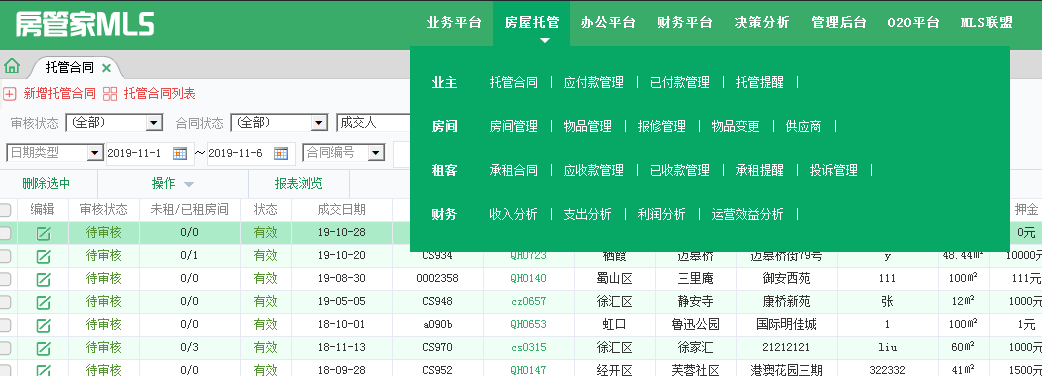The height and width of the screenshot is (376, 1042).
Task: Select 应收款管理 menu entry
Action: 593,171
